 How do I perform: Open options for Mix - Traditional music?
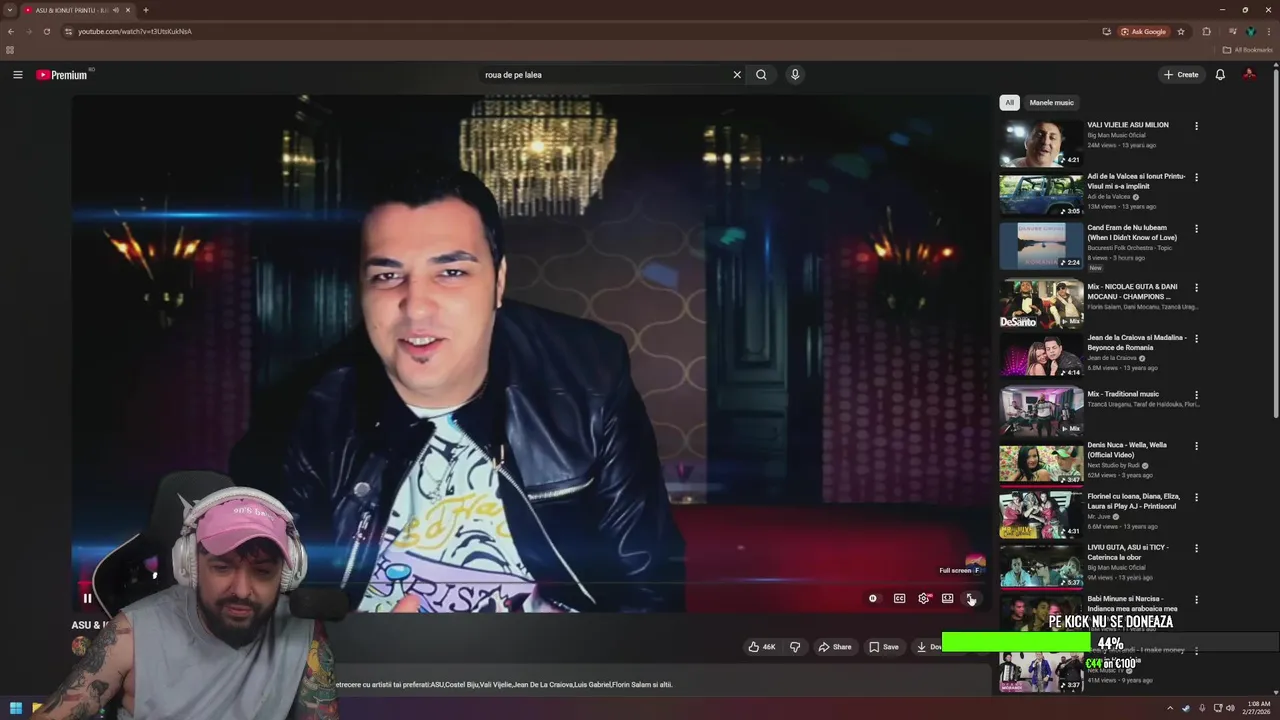pos(1196,395)
